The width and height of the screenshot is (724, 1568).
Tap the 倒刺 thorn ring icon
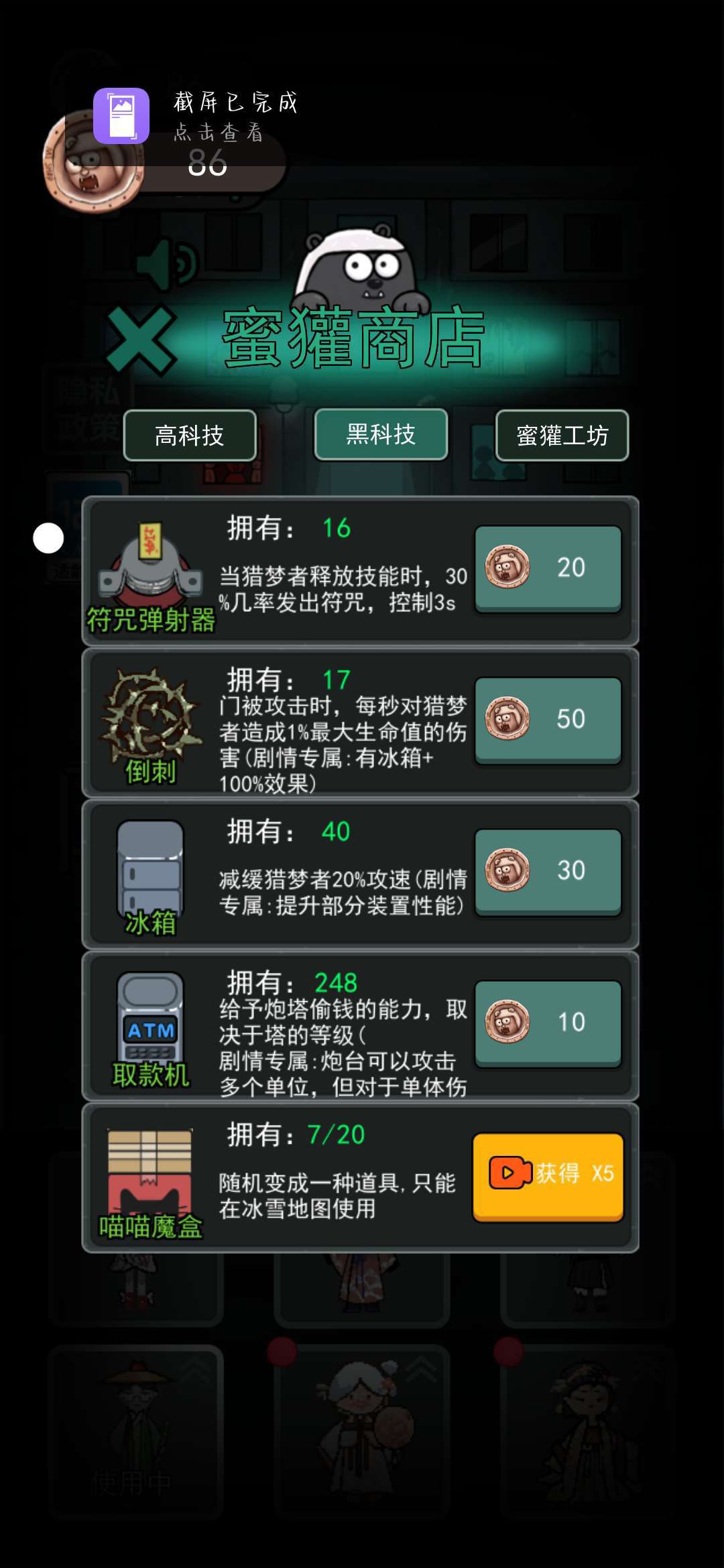pyautogui.click(x=152, y=714)
